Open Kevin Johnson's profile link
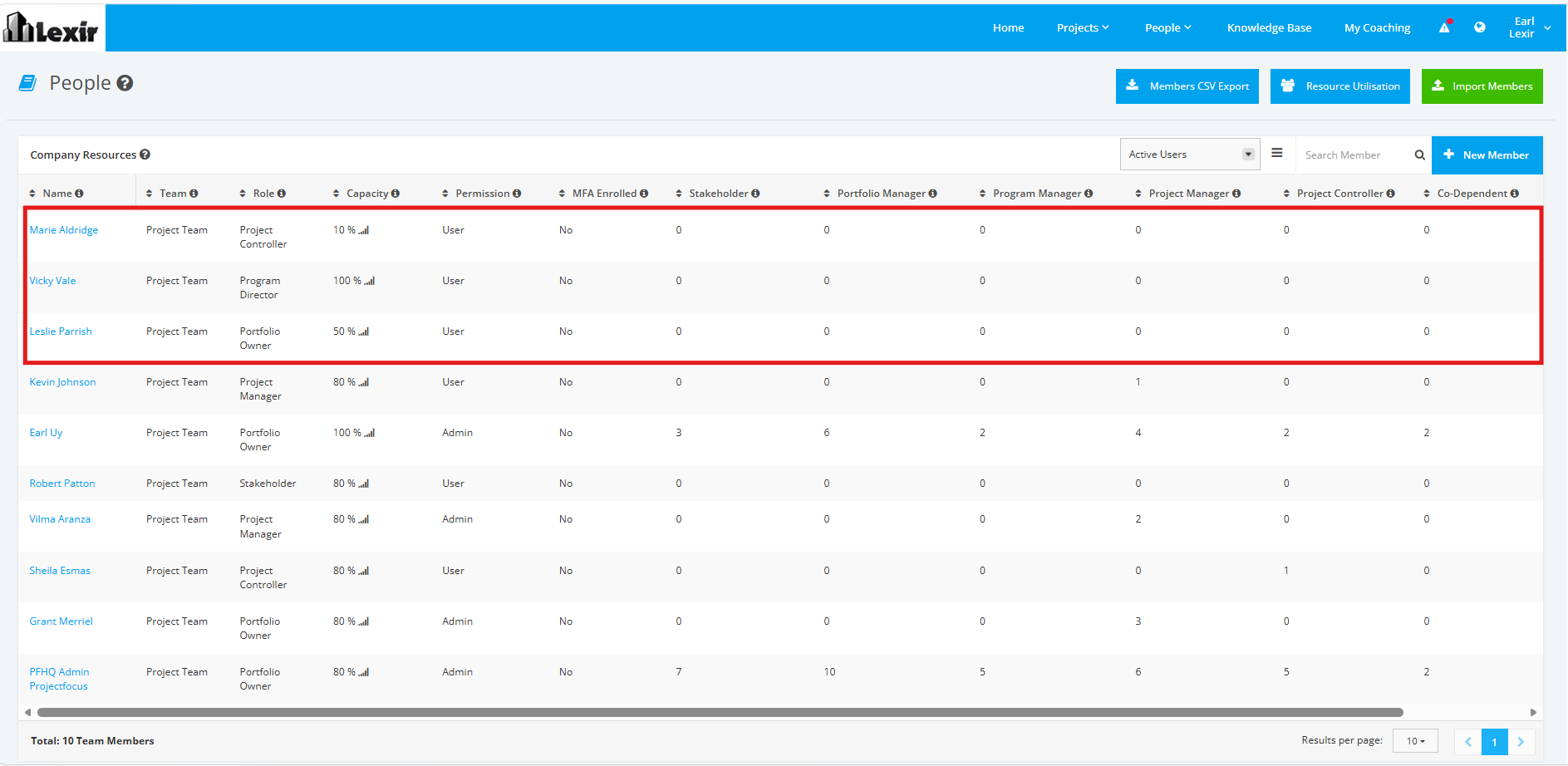Viewport: 1568px width, 766px height. (x=62, y=382)
